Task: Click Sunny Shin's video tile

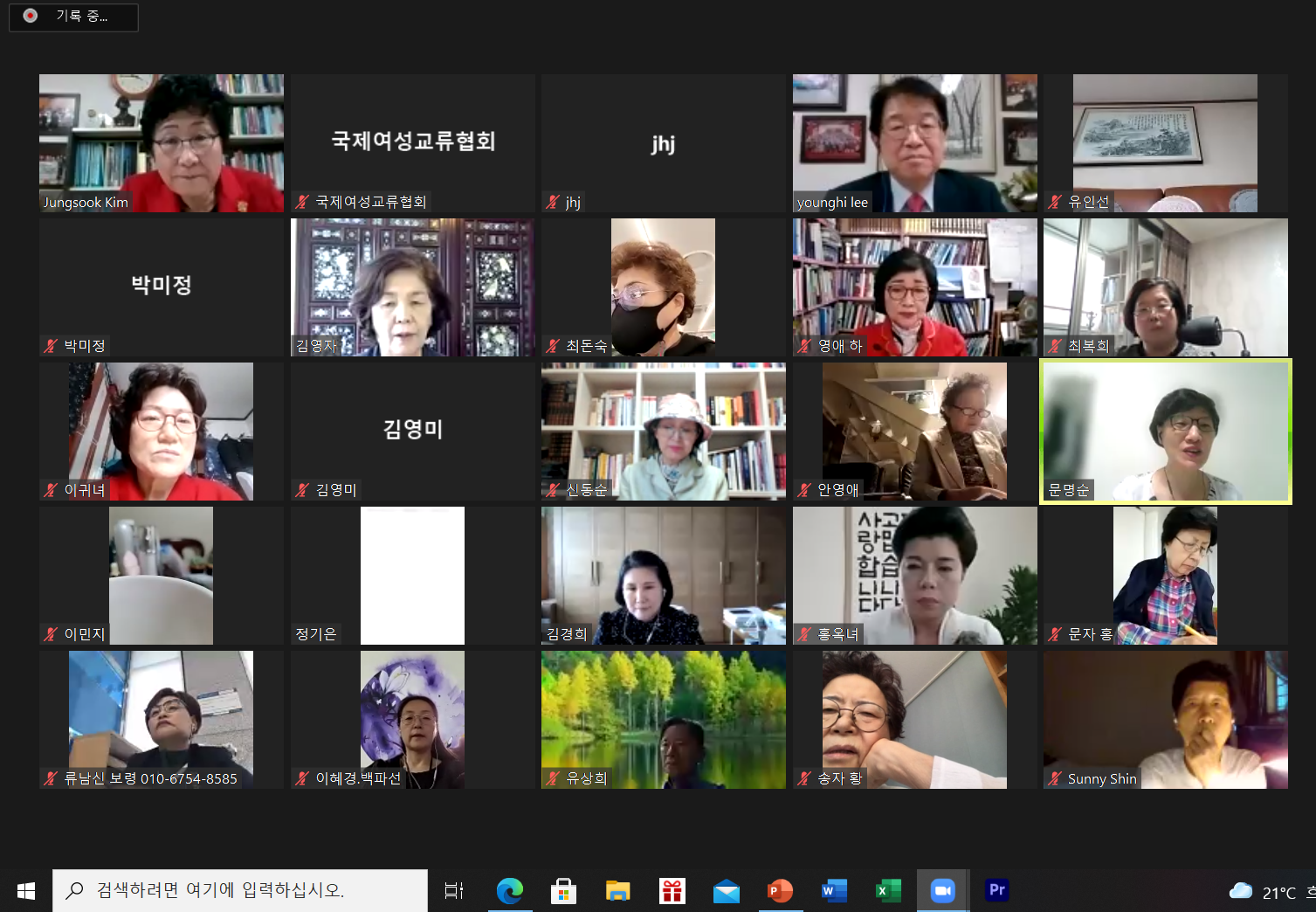Action: click(1166, 720)
